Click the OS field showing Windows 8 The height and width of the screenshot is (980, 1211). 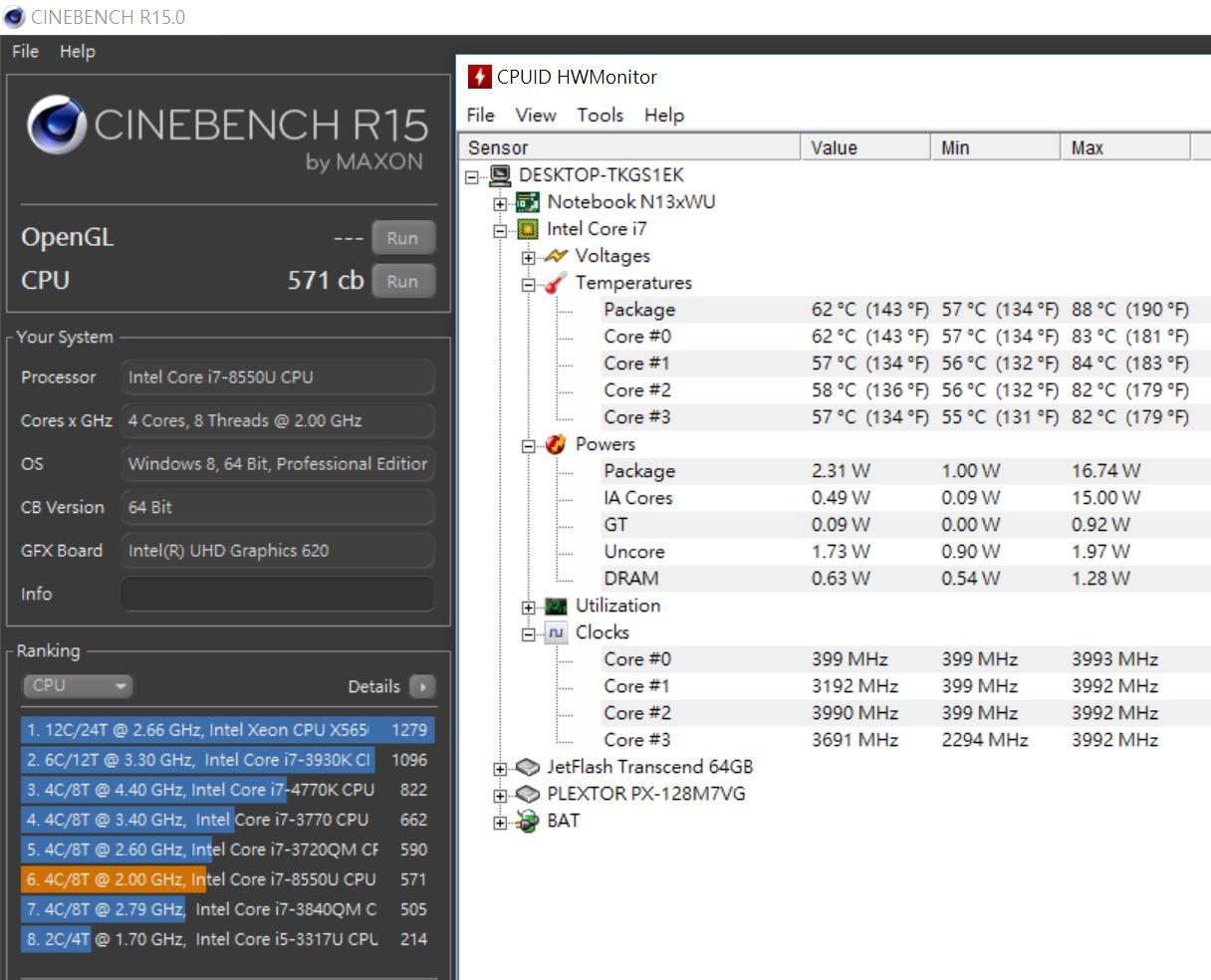coord(278,464)
